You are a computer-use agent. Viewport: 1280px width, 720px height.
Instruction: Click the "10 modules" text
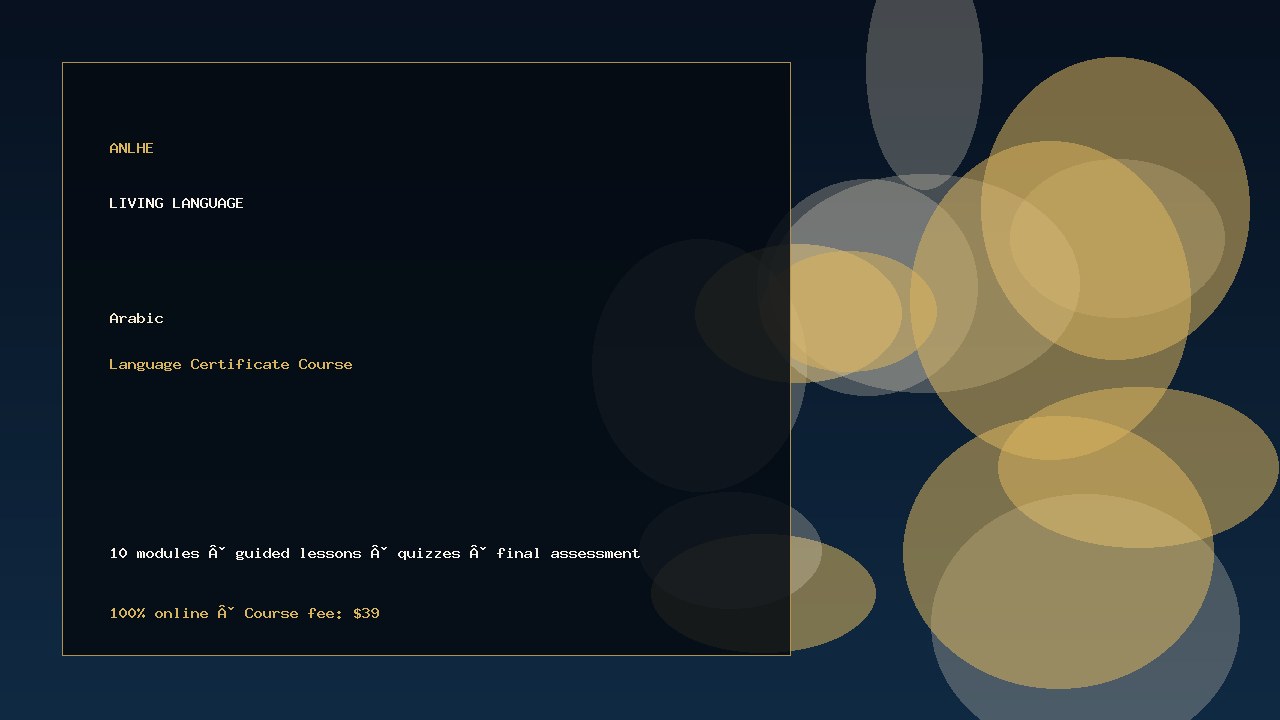click(154, 553)
